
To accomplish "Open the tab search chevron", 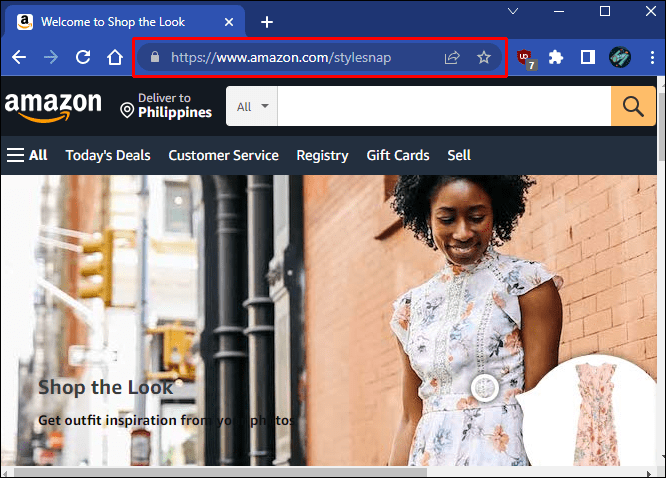I will pos(513,11).
